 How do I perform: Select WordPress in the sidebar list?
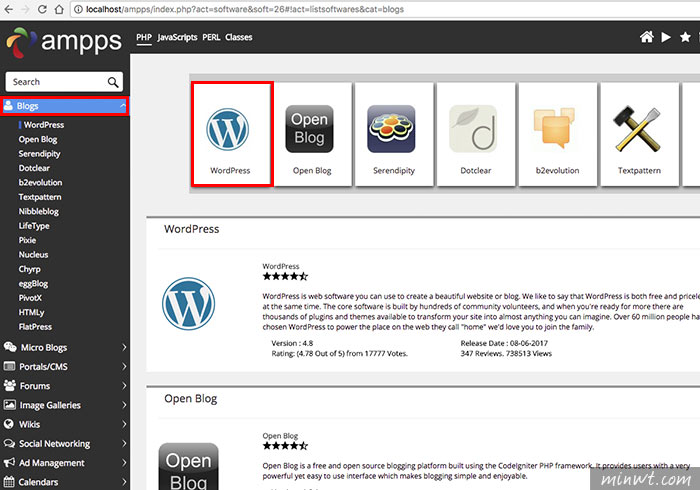click(x=44, y=125)
